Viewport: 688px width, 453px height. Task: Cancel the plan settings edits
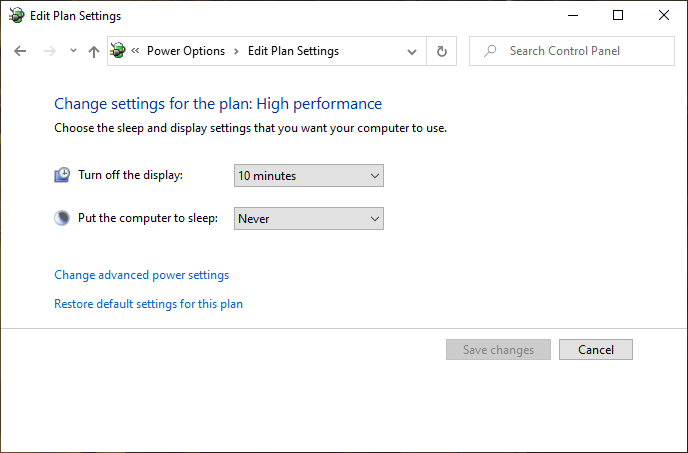coord(595,349)
